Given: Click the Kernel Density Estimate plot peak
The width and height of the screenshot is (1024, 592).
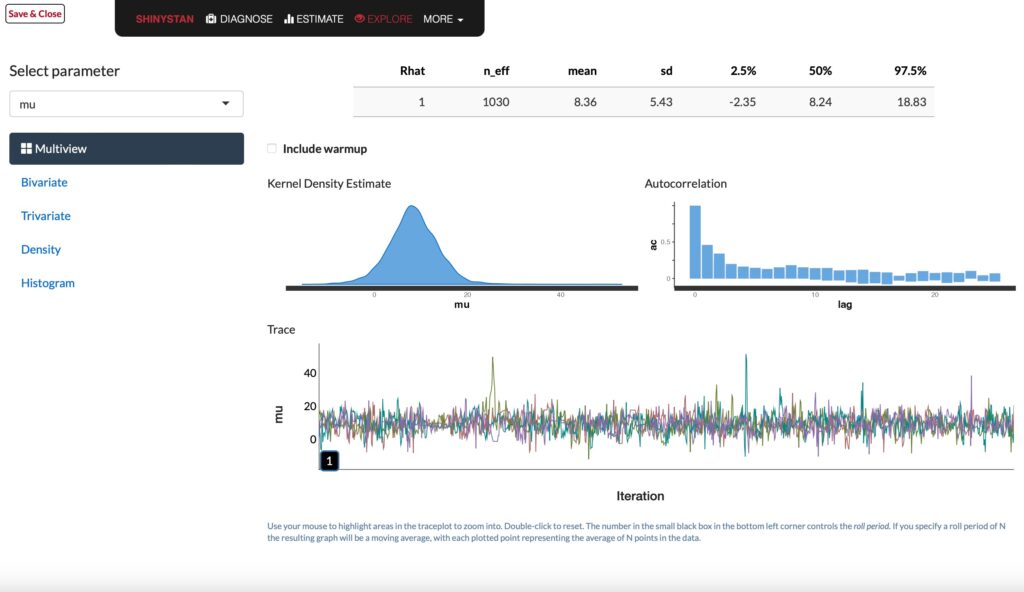Looking at the screenshot, I should pyautogui.click(x=410, y=208).
